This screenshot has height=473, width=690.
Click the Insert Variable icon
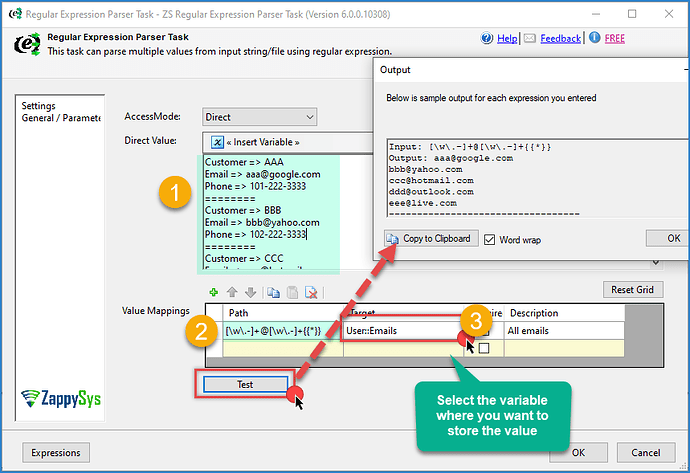pos(217,142)
